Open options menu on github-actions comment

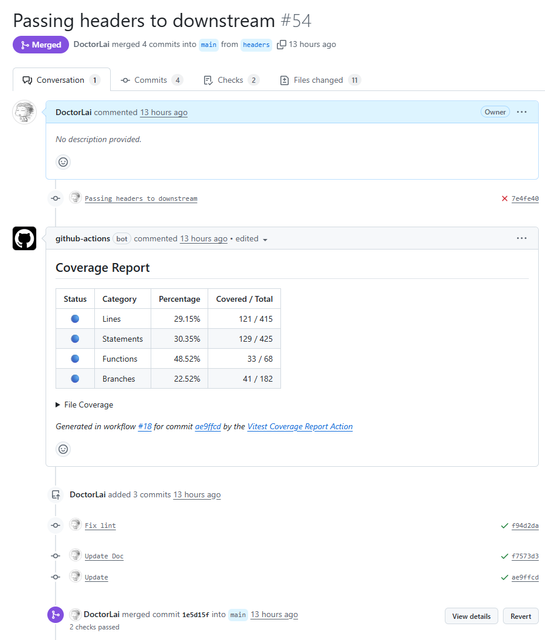coord(521,238)
